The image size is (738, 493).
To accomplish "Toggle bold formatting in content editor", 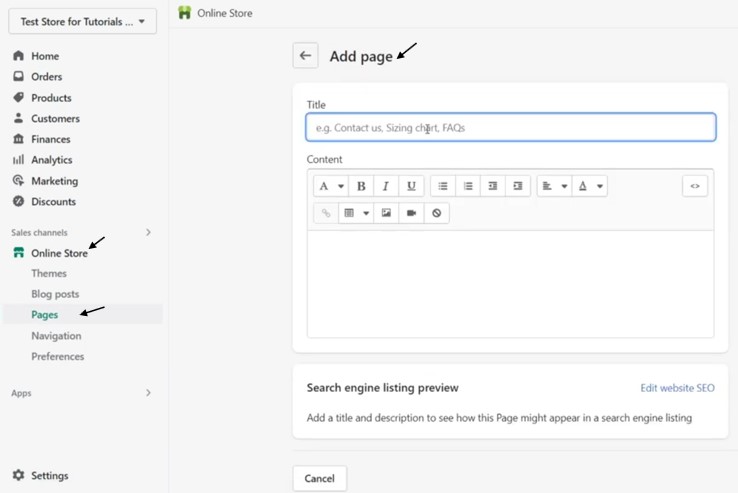I will [361, 186].
